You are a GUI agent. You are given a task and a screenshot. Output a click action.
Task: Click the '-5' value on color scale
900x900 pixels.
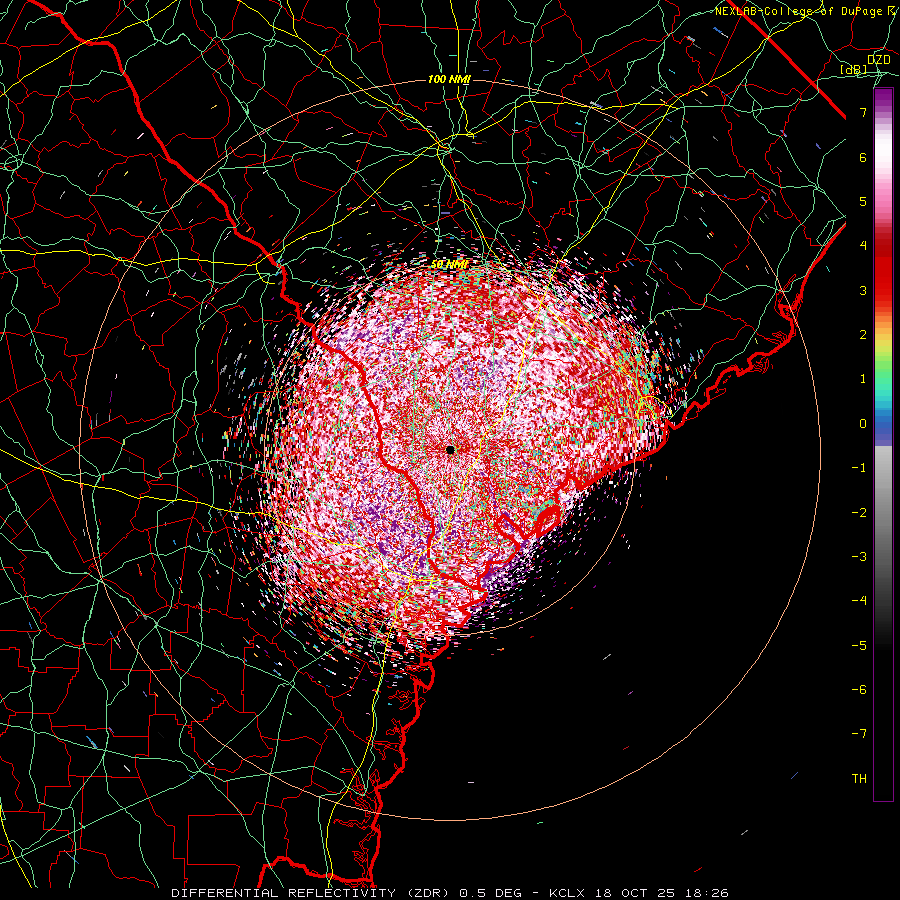coord(859,646)
